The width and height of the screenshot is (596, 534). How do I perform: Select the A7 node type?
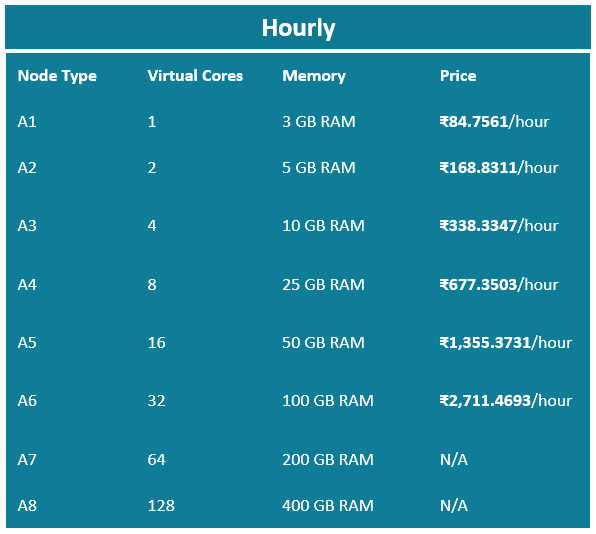click(x=27, y=460)
